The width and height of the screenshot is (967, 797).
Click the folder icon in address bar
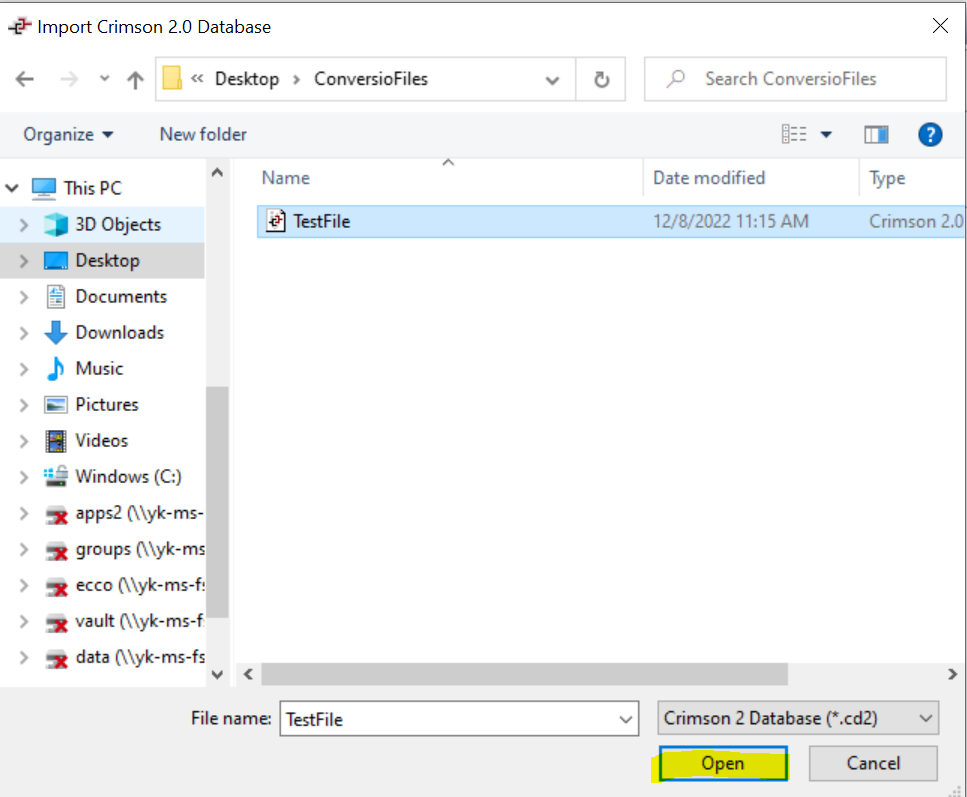(172, 78)
